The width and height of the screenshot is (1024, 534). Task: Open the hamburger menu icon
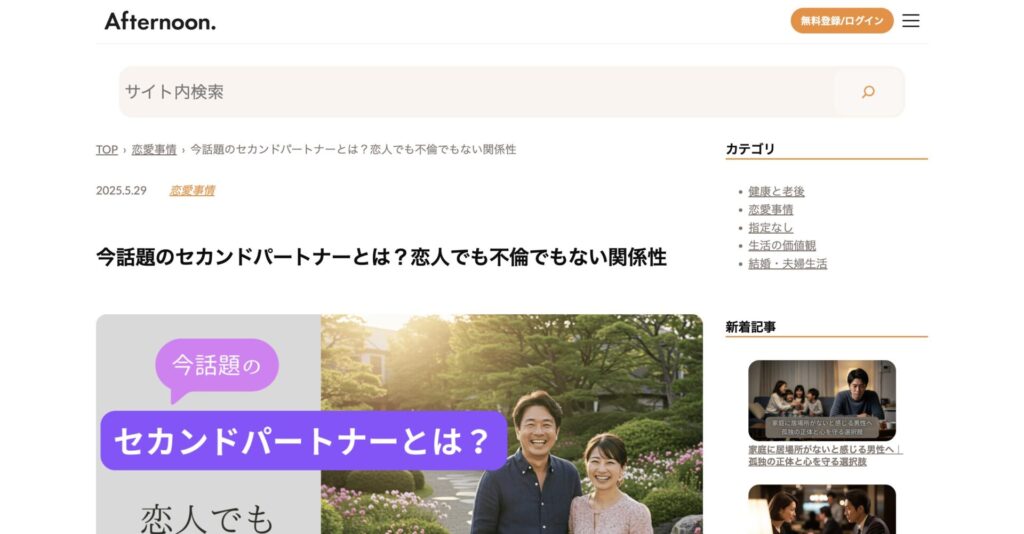[x=910, y=21]
